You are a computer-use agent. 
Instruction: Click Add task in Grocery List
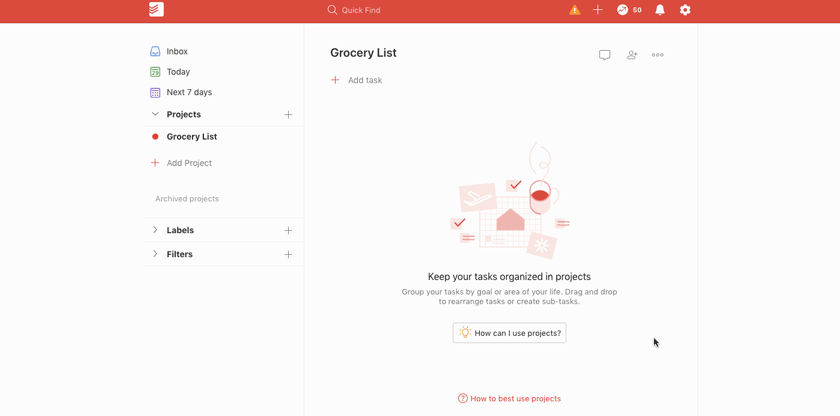click(x=364, y=80)
